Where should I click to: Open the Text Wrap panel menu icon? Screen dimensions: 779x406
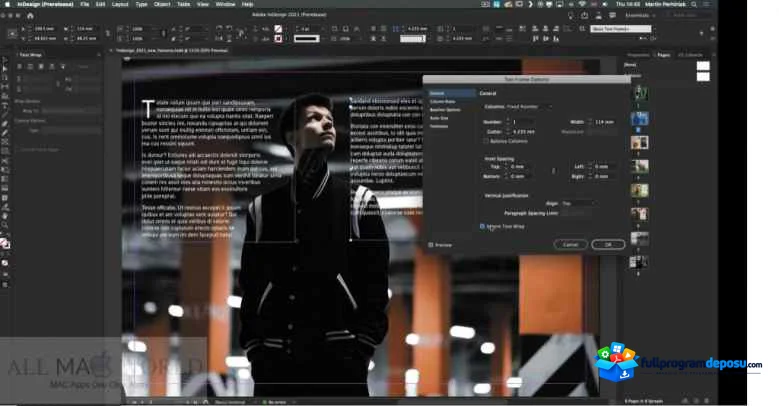pyautogui.click(x=99, y=55)
